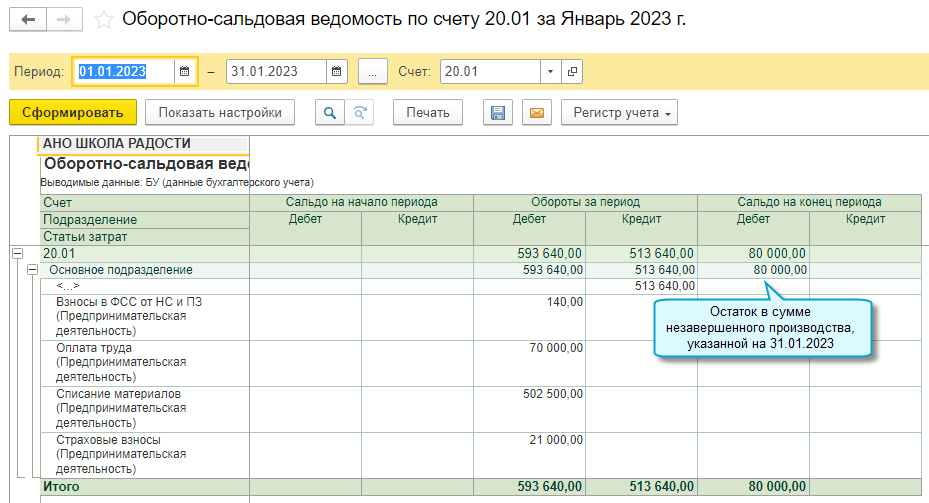Select the Списание материалов row
This screenshot has width=929, height=503.
(145, 408)
